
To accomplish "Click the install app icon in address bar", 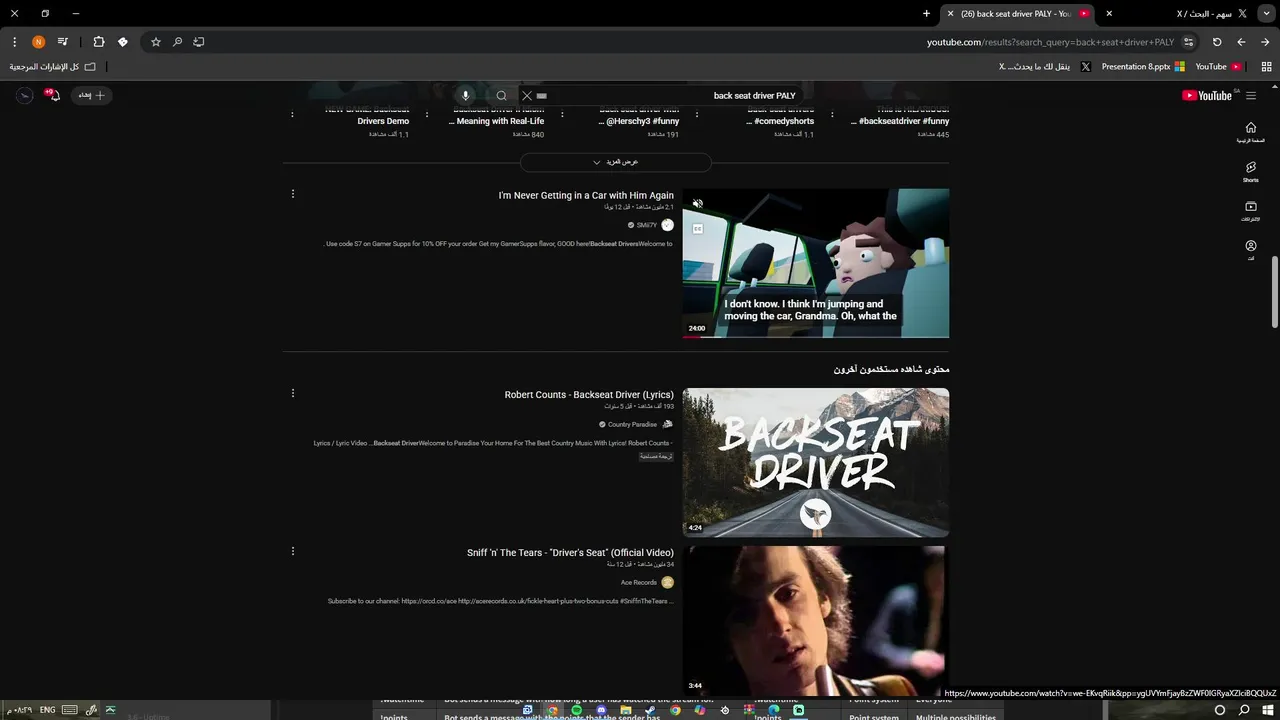I will [198, 42].
